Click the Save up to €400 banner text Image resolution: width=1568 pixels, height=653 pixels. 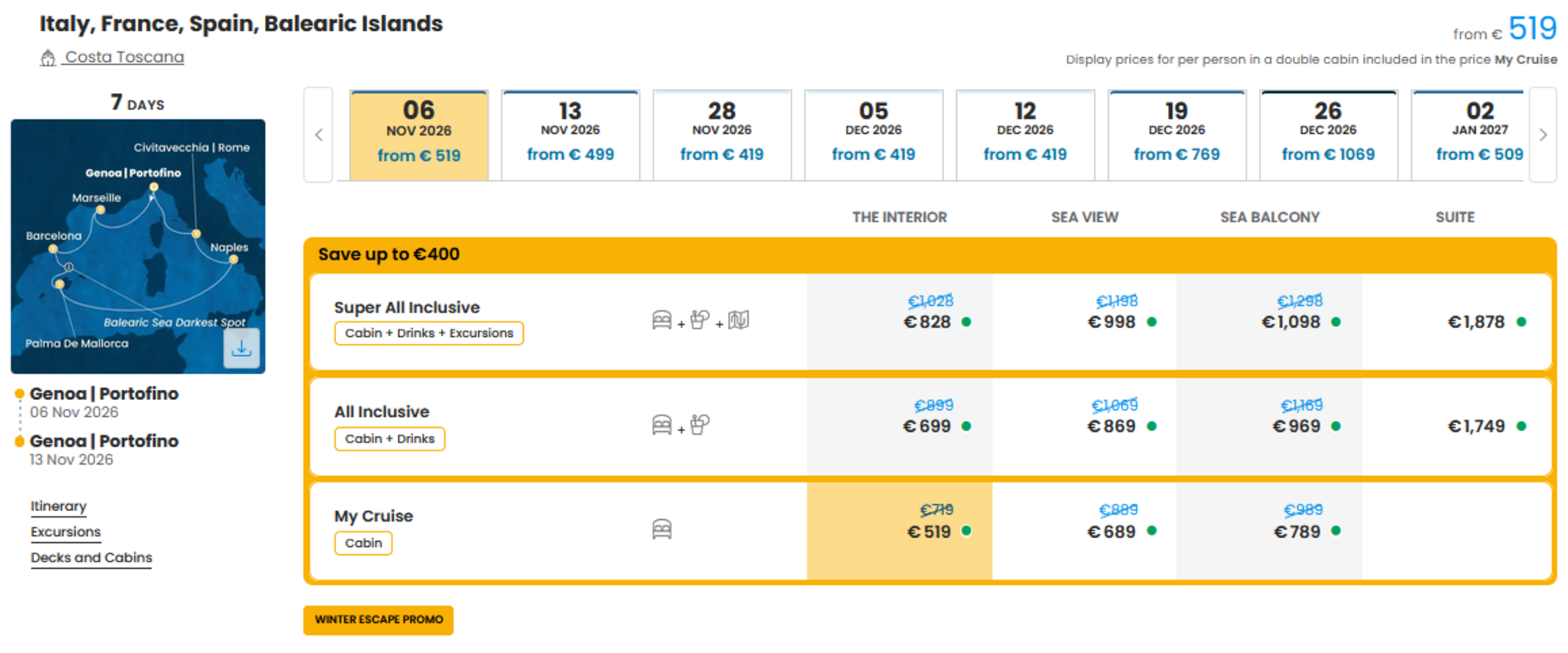coord(389,254)
